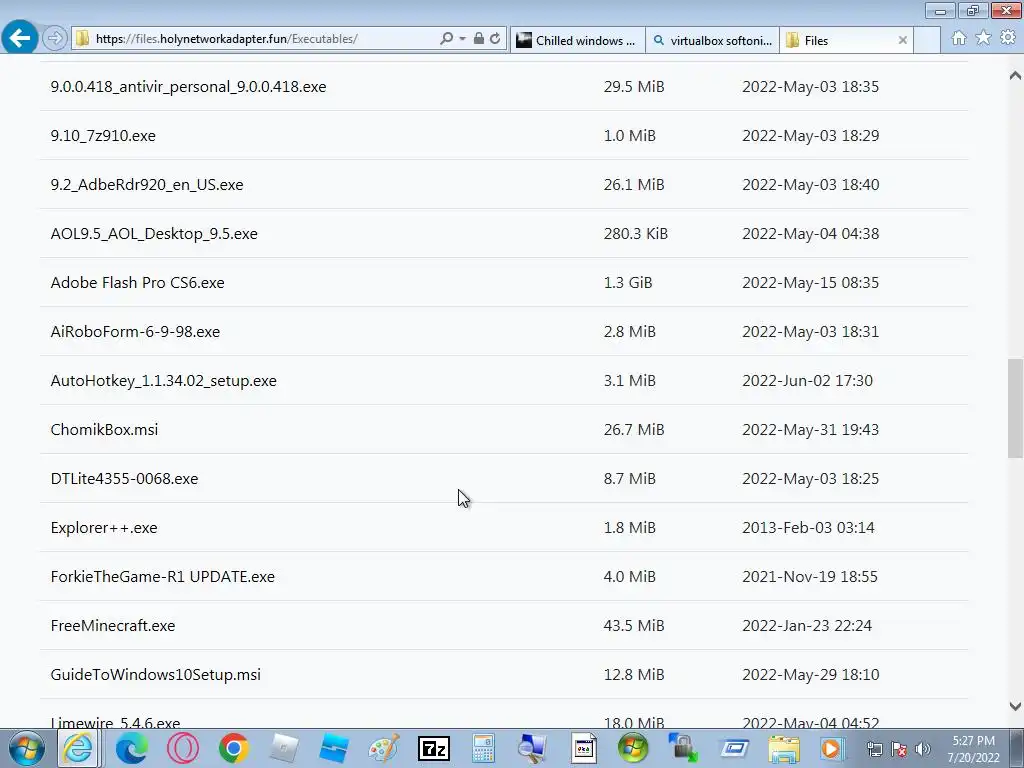This screenshot has width=1024, height=768.
Task: Click the 43.5 MiB size value
Action: pos(633,626)
